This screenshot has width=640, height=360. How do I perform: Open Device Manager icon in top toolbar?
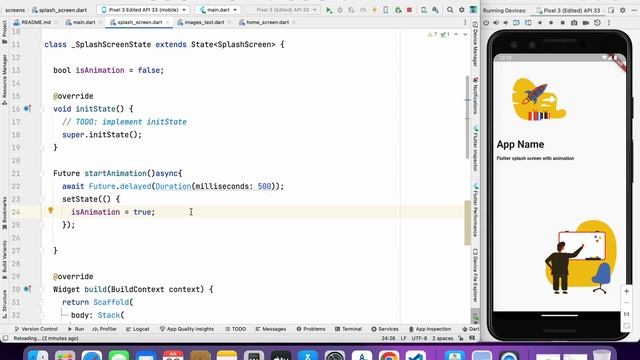coord(424,10)
